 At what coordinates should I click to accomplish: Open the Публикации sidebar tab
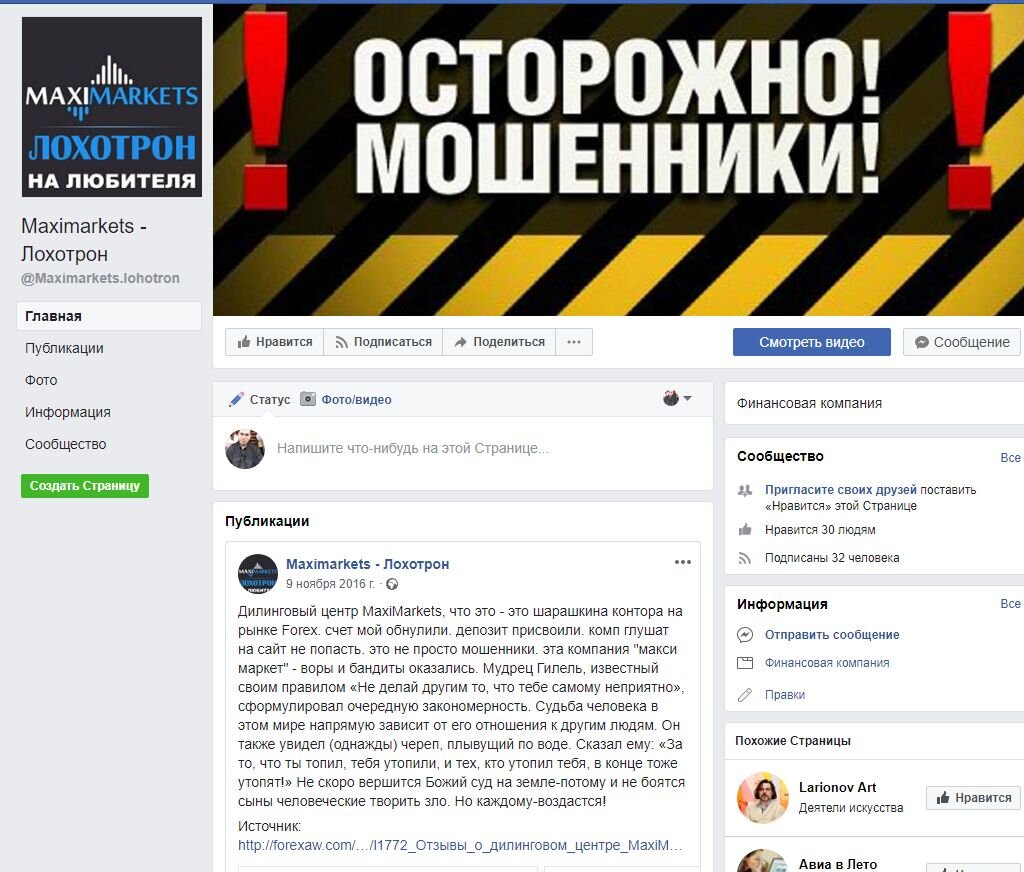[x=64, y=348]
